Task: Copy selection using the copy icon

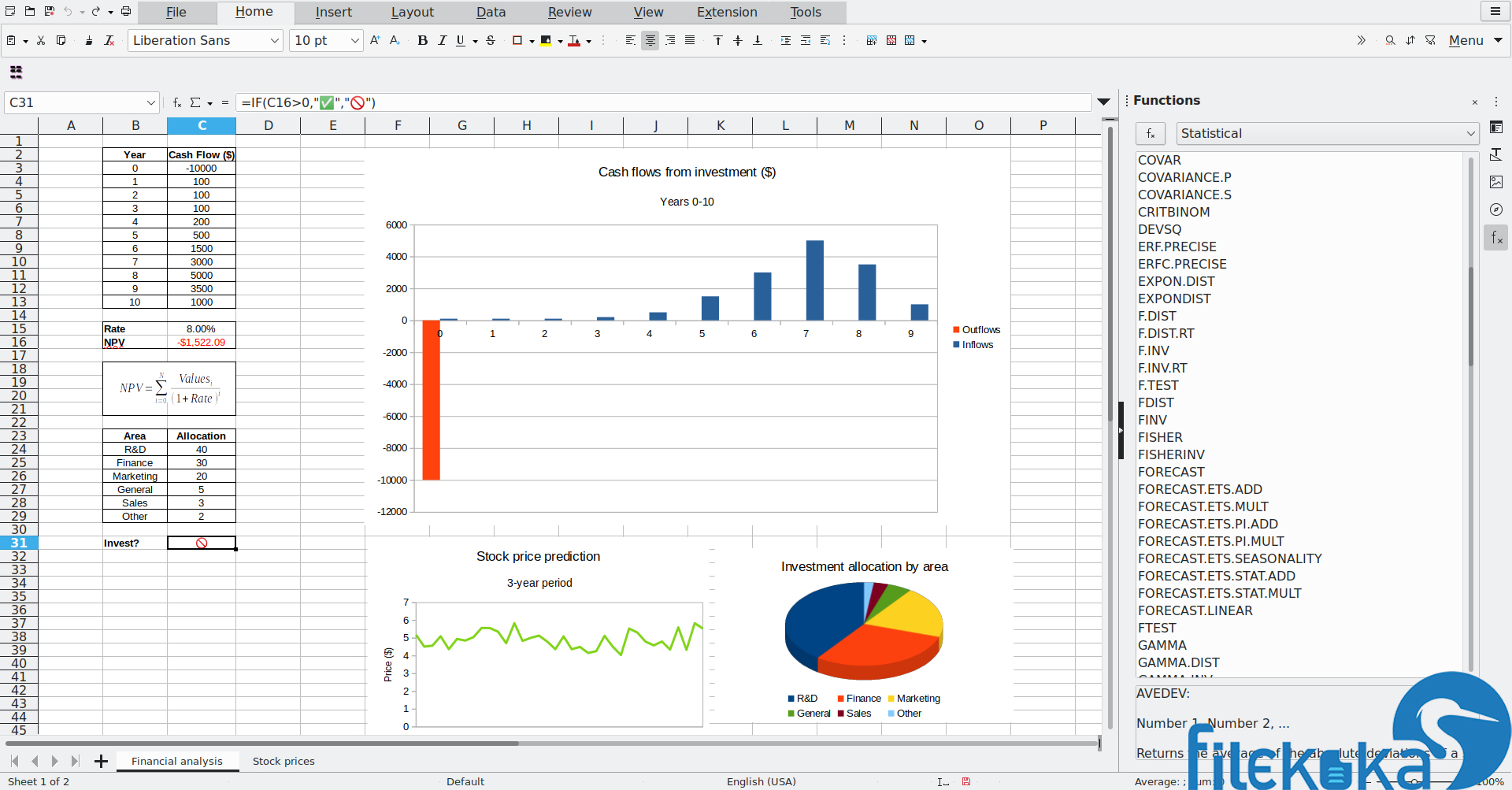Action: click(x=61, y=40)
